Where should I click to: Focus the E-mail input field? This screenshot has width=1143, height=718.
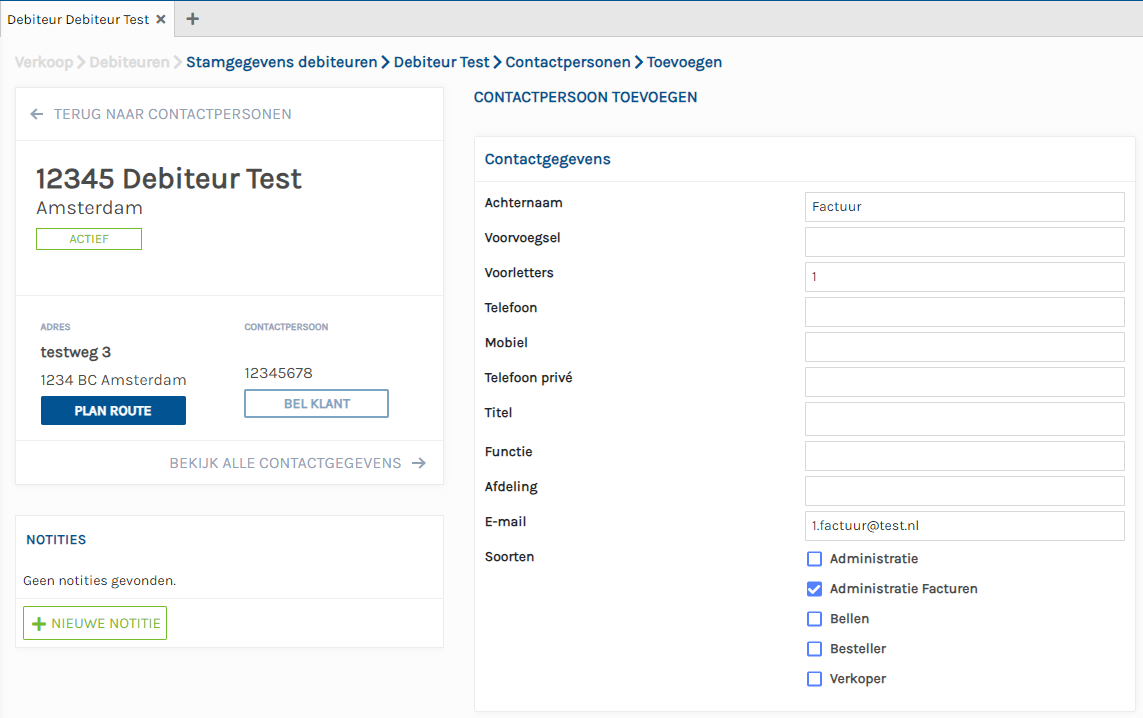[x=964, y=526]
